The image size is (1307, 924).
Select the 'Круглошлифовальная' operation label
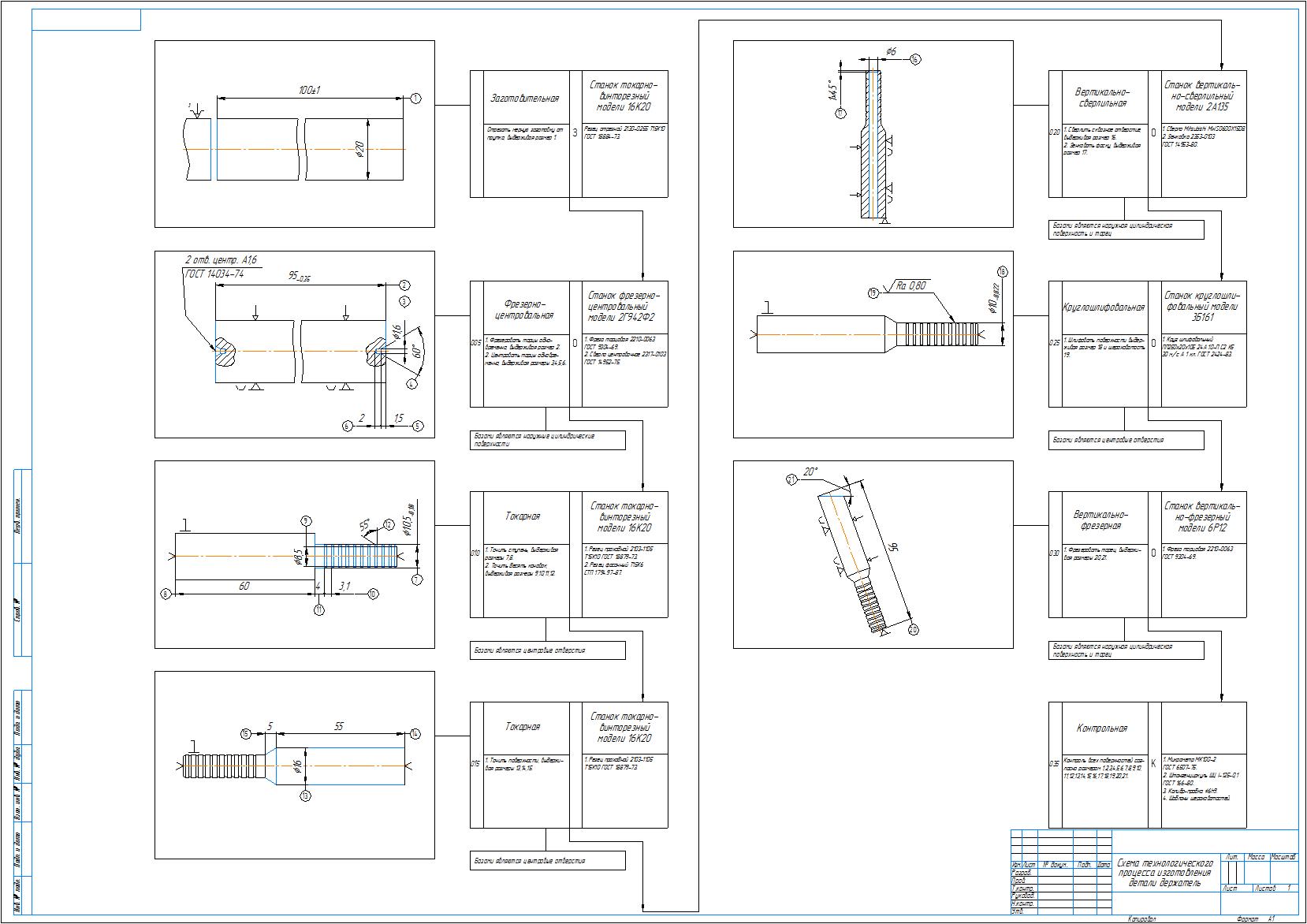pyautogui.click(x=1102, y=307)
